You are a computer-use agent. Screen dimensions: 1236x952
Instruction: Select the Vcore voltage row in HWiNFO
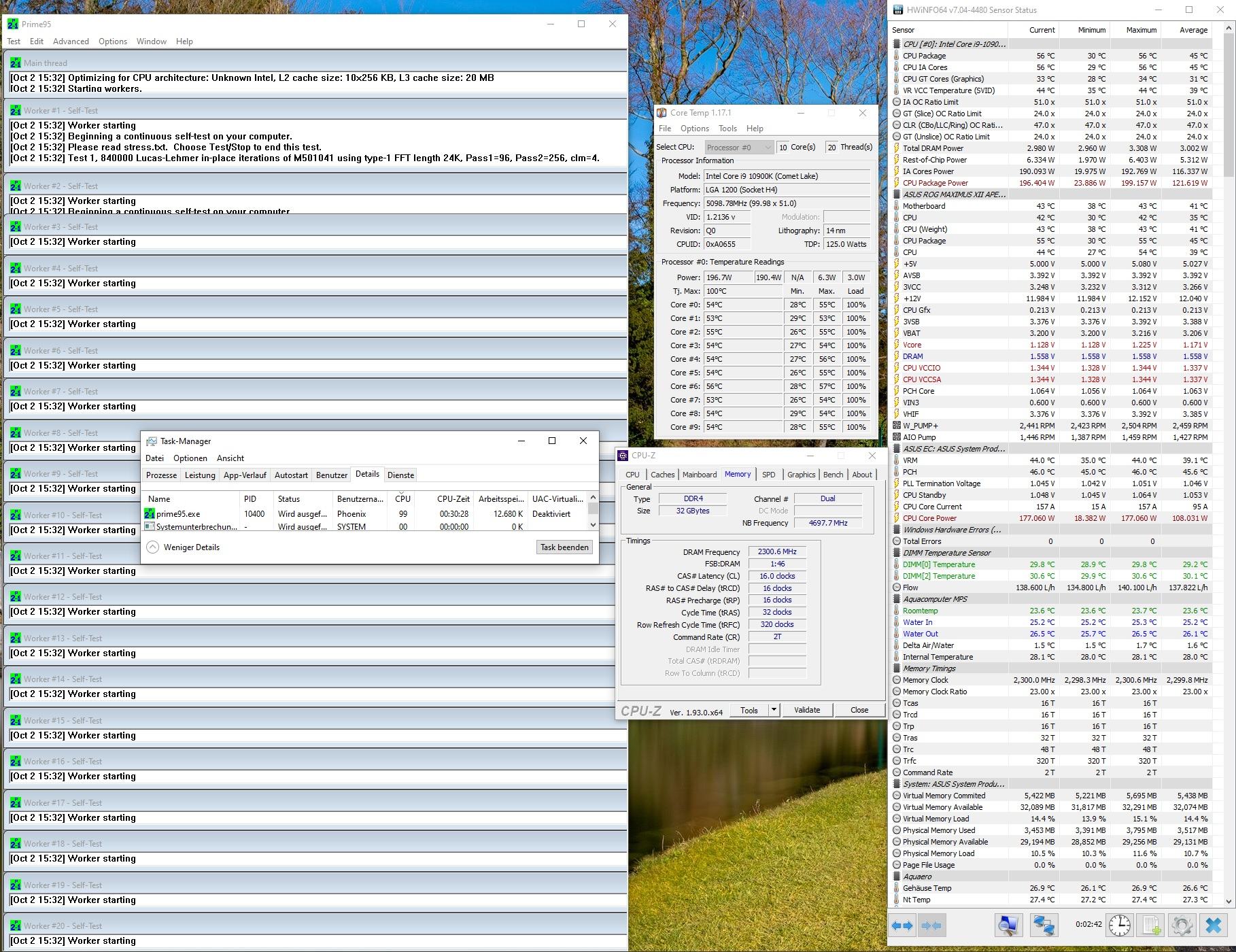(x=1051, y=345)
